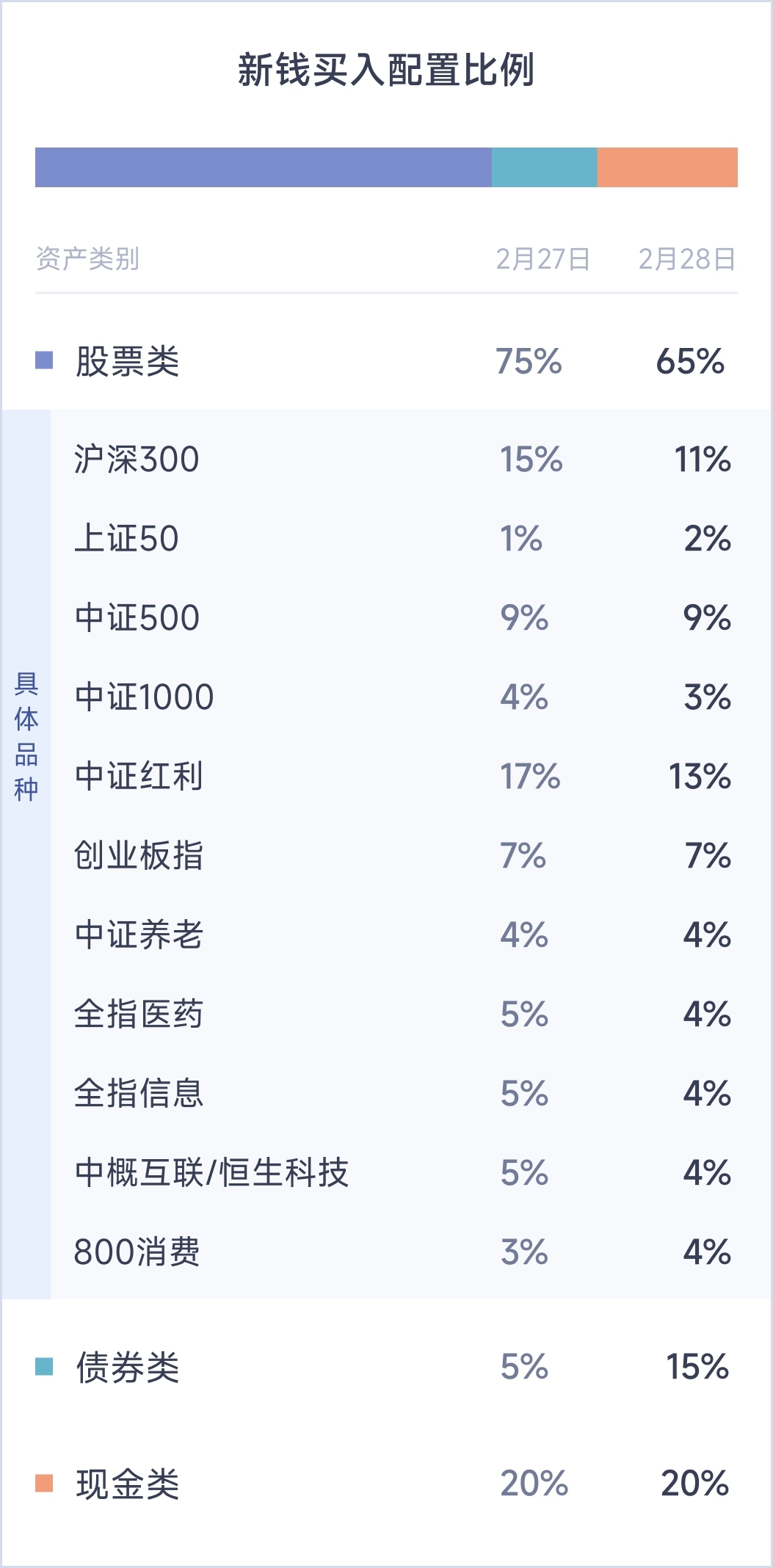Select the 800消费 row label
773x1568 pixels.
point(137,1252)
